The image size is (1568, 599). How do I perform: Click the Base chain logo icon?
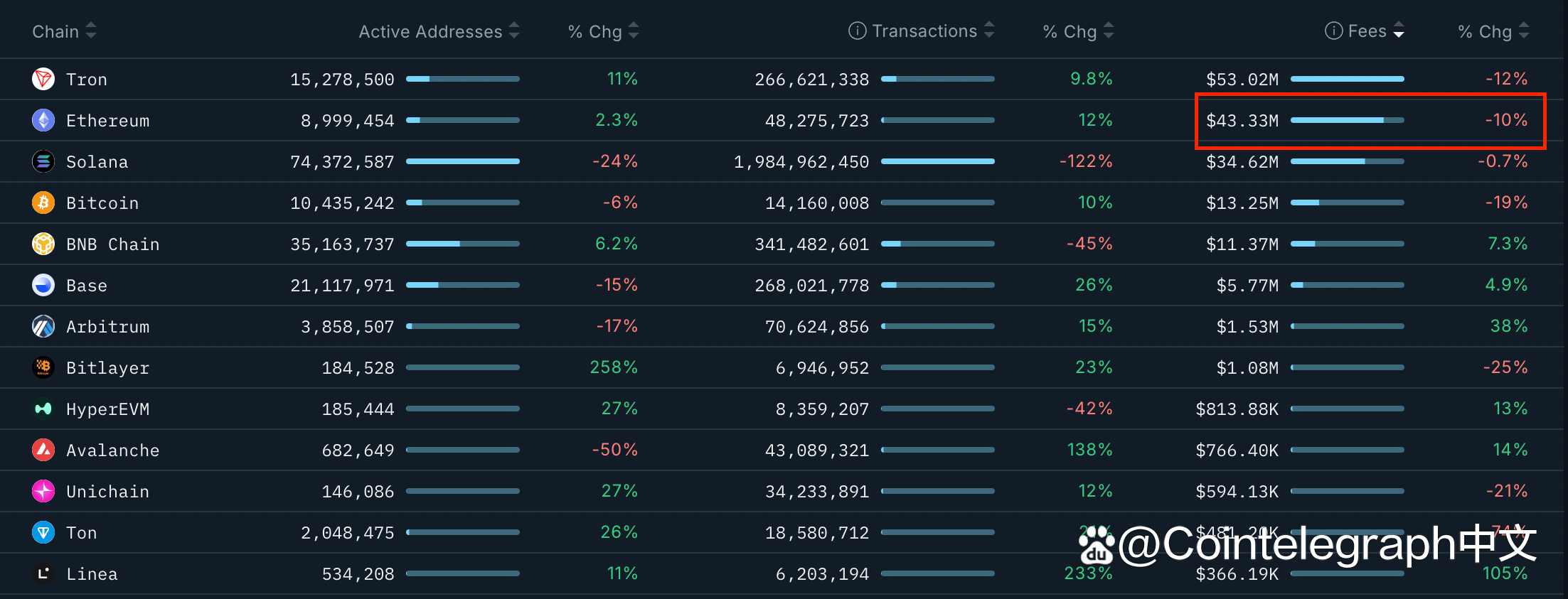pos(43,285)
